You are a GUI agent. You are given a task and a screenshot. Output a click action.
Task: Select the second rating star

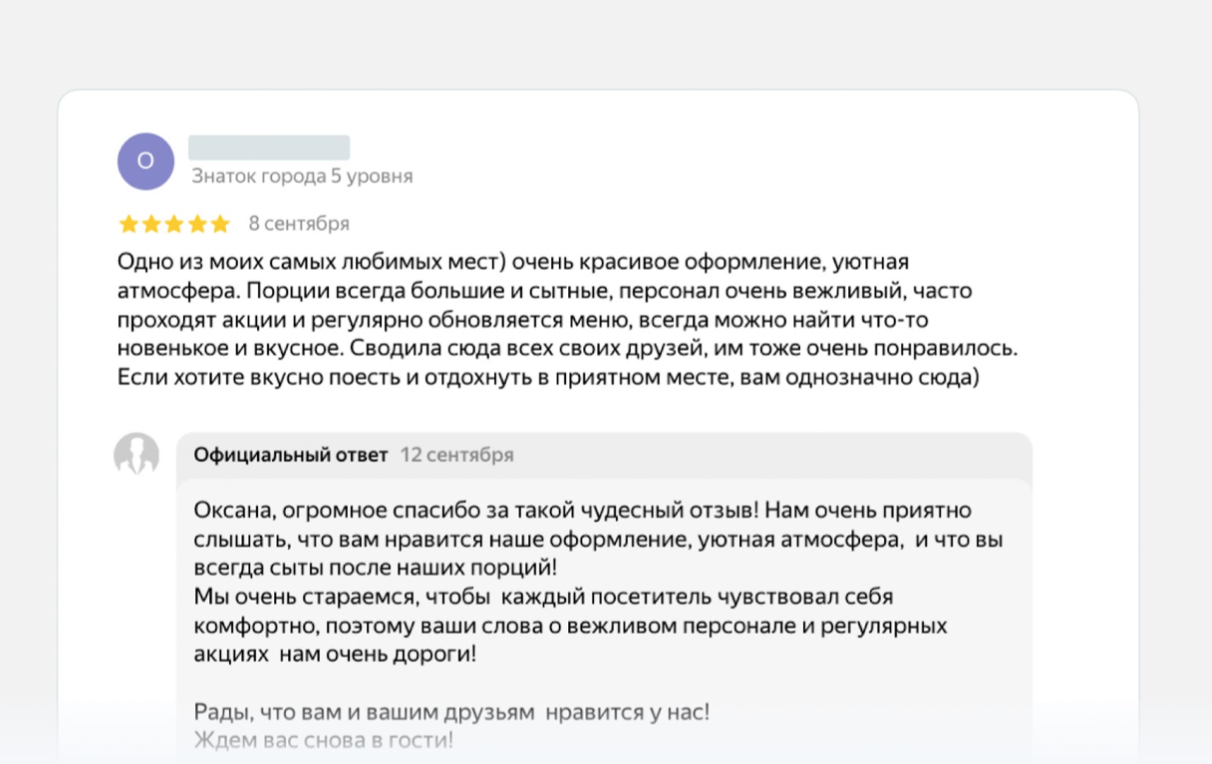(151, 224)
